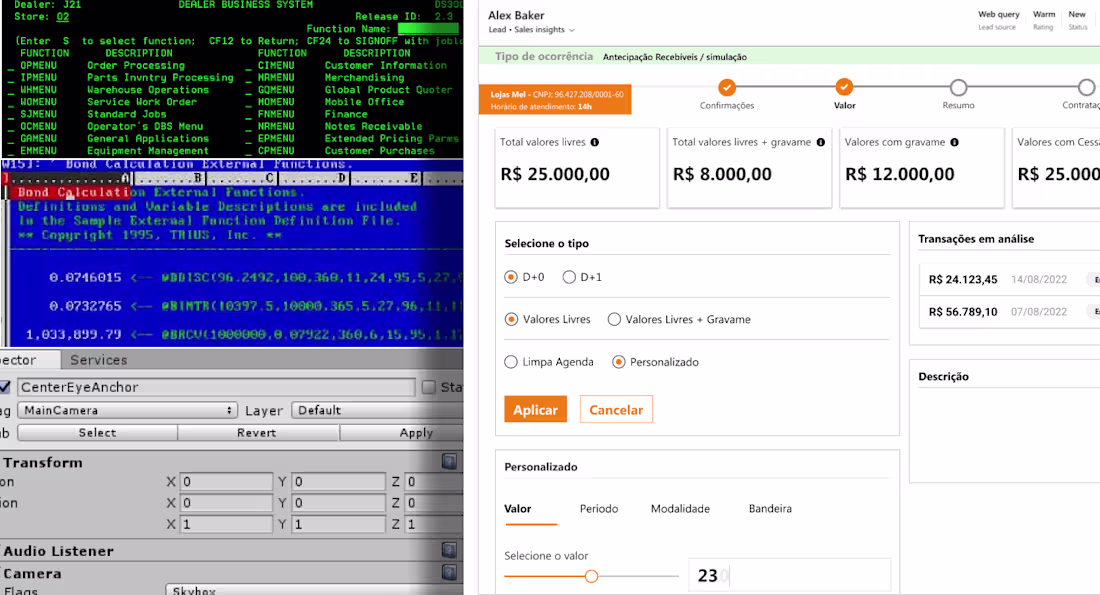This screenshot has width=1100, height=595.
Task: Click the value input field showing 23
Action: 790,576
